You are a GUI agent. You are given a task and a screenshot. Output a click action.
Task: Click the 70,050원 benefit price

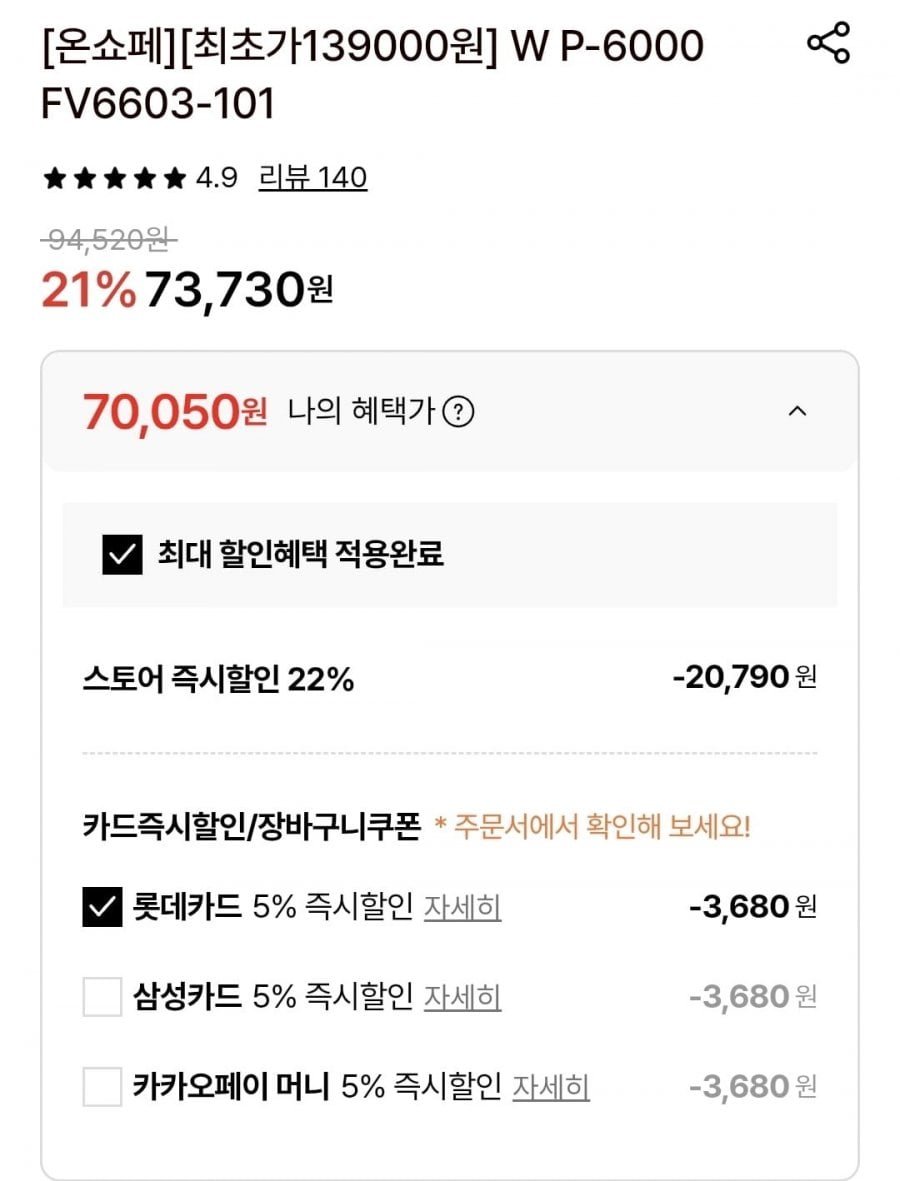click(174, 411)
